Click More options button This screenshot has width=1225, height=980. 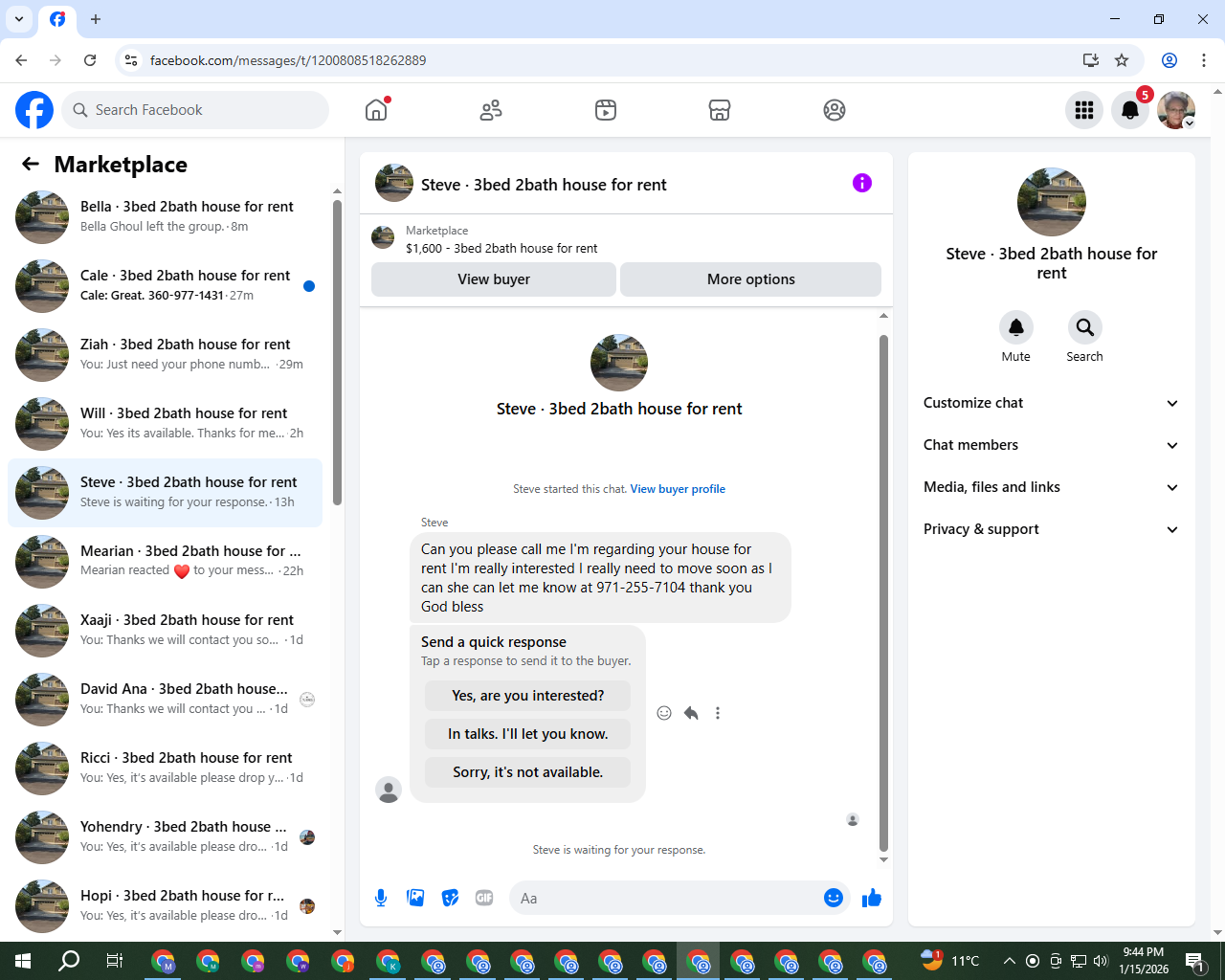pos(751,279)
